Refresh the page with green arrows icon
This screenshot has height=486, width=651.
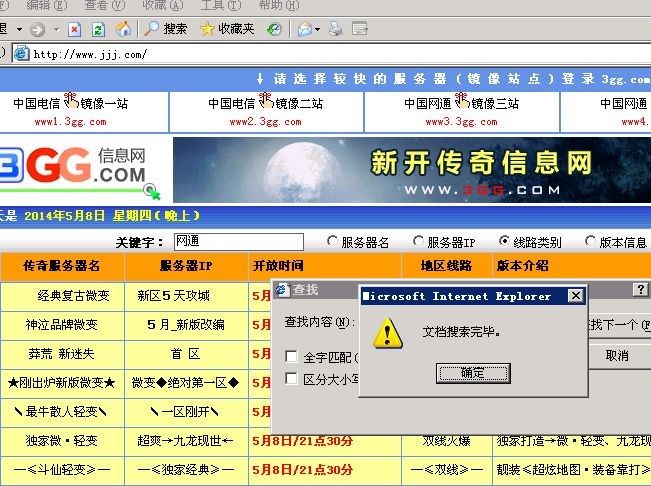tap(98, 29)
